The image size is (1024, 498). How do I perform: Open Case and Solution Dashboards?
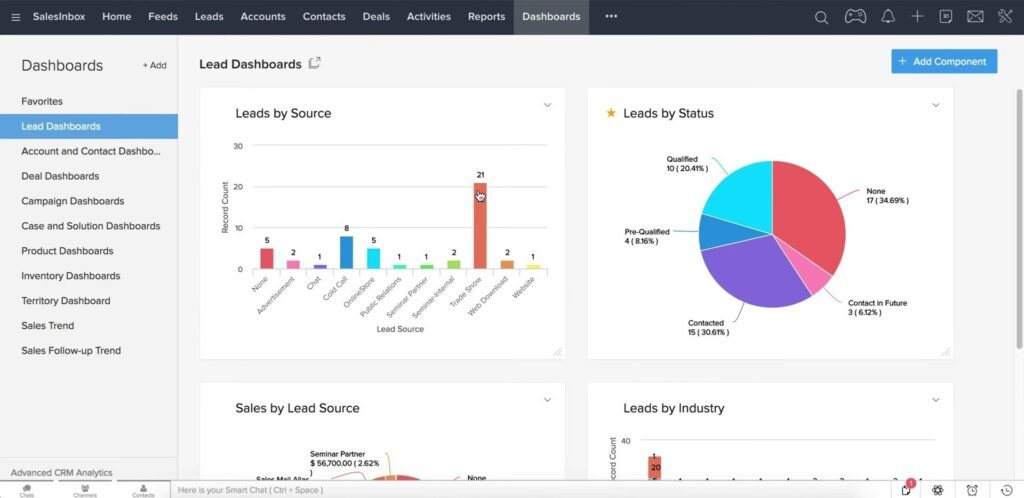coord(89,226)
